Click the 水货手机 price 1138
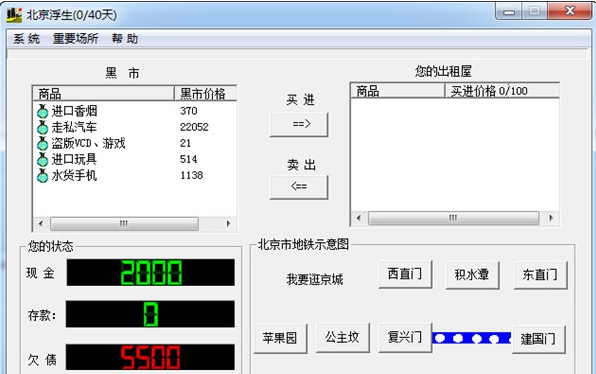Viewport: 596px width, 374px height. pyautogui.click(x=192, y=176)
